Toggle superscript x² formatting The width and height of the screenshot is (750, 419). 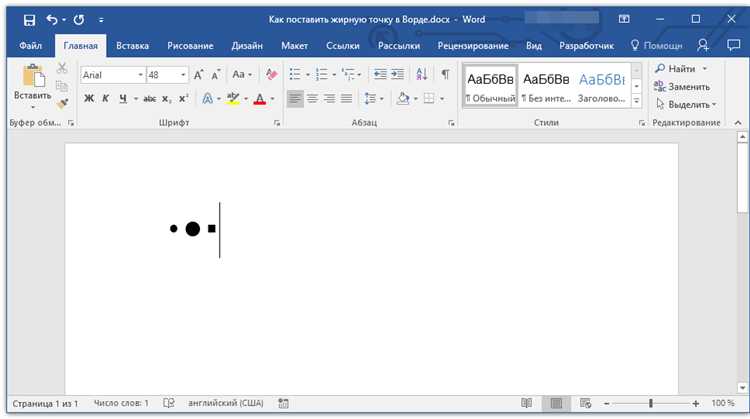(183, 99)
